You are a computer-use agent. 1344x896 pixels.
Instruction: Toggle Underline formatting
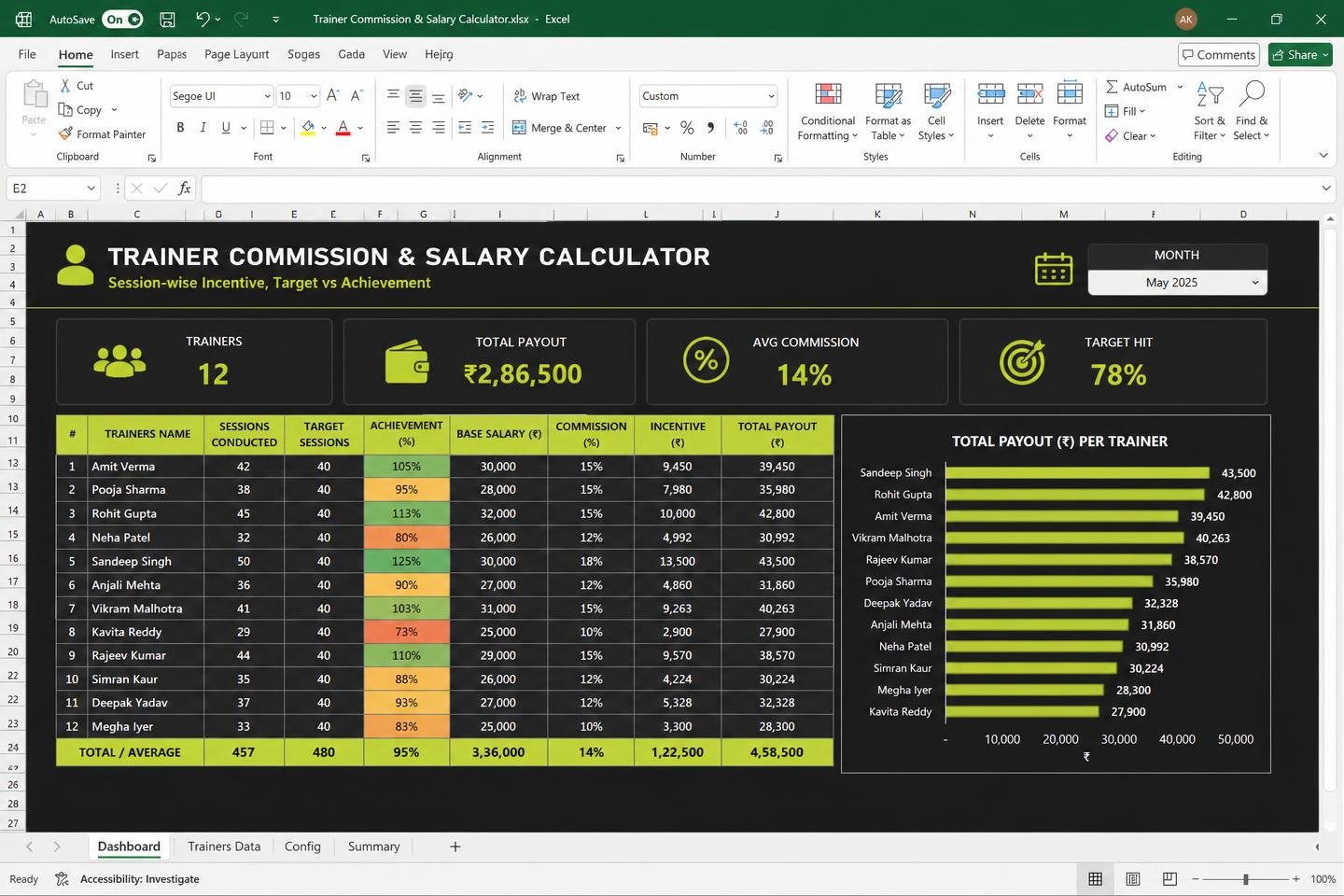click(226, 128)
